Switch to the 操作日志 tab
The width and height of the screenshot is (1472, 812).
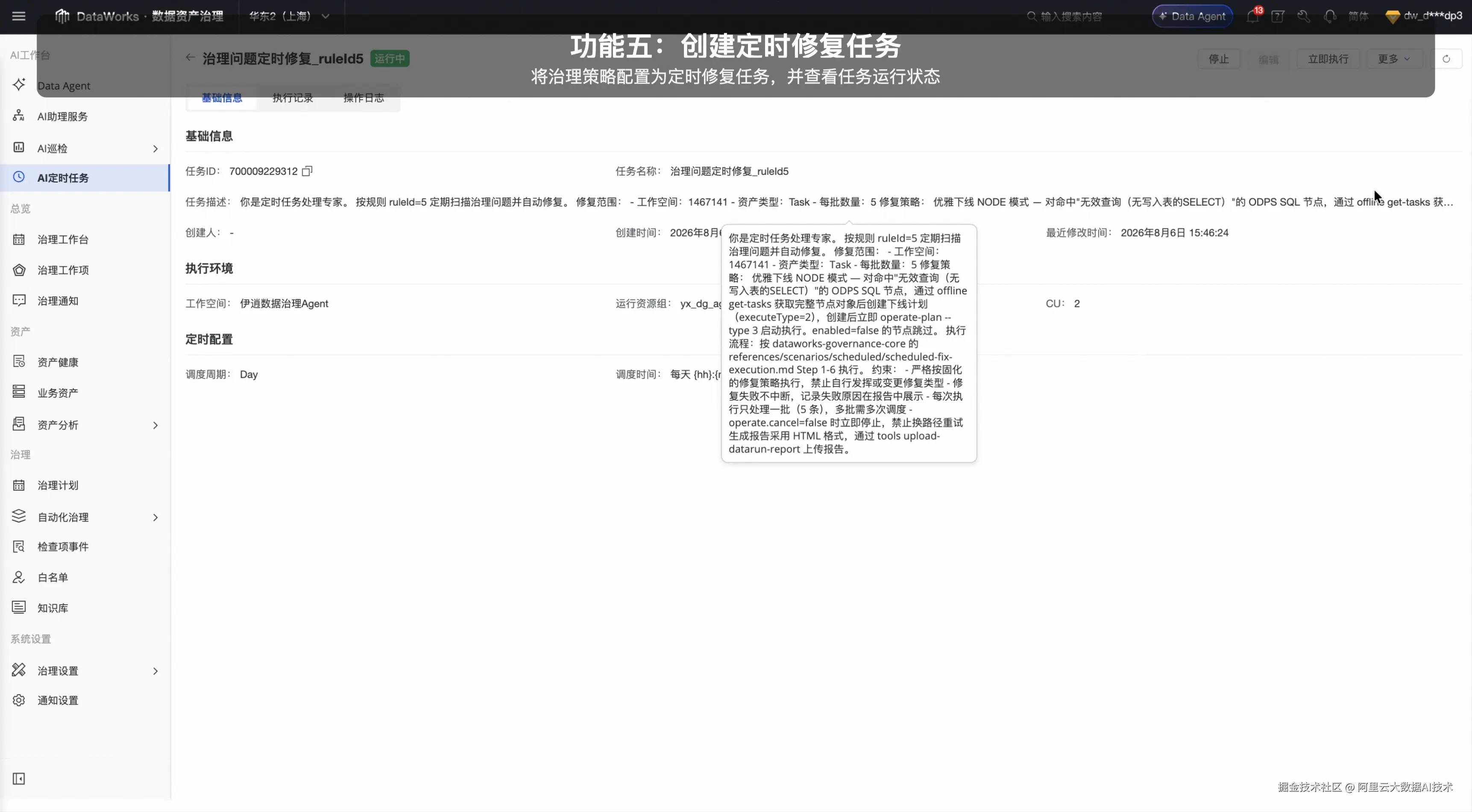pos(364,98)
